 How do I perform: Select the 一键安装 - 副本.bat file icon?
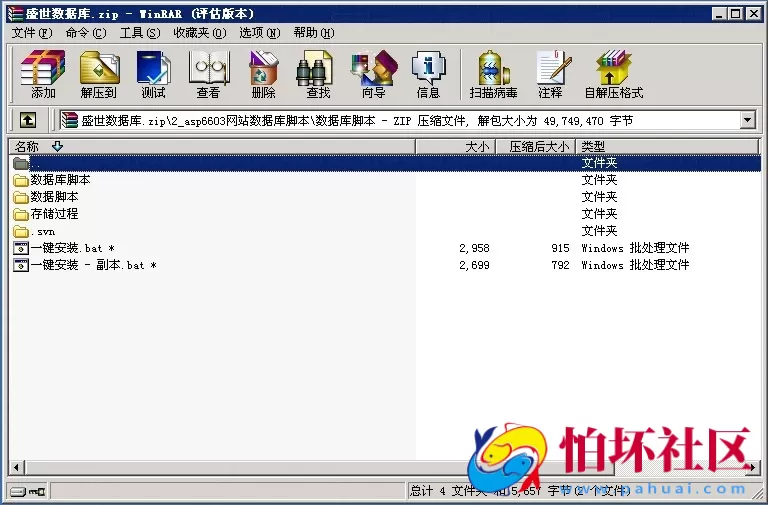(x=21, y=265)
